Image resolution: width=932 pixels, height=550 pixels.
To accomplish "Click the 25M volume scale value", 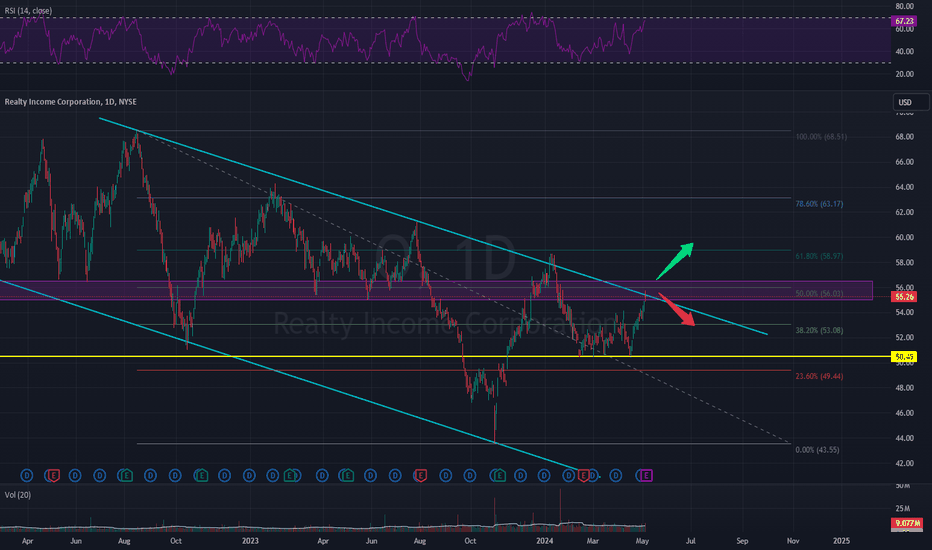I will [903, 508].
